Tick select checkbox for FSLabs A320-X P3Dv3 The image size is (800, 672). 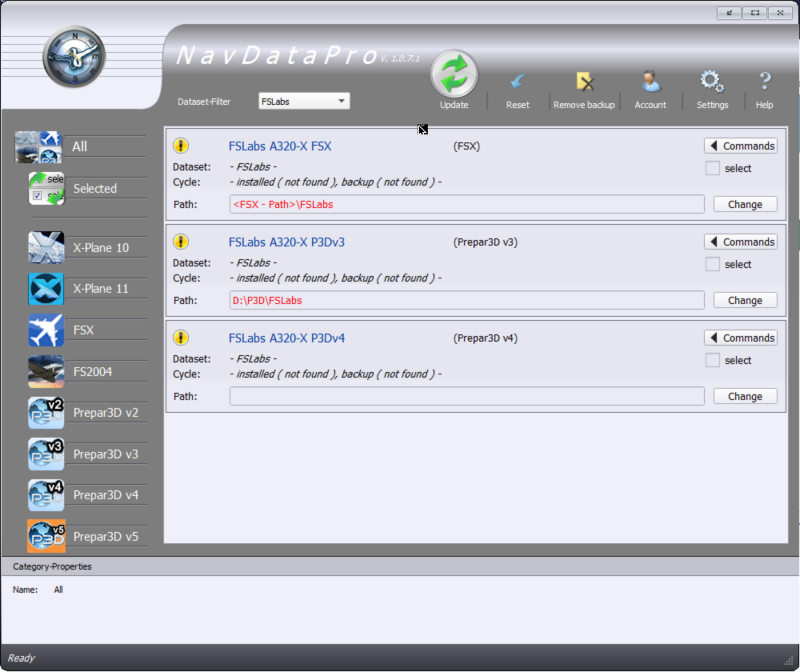(x=712, y=264)
